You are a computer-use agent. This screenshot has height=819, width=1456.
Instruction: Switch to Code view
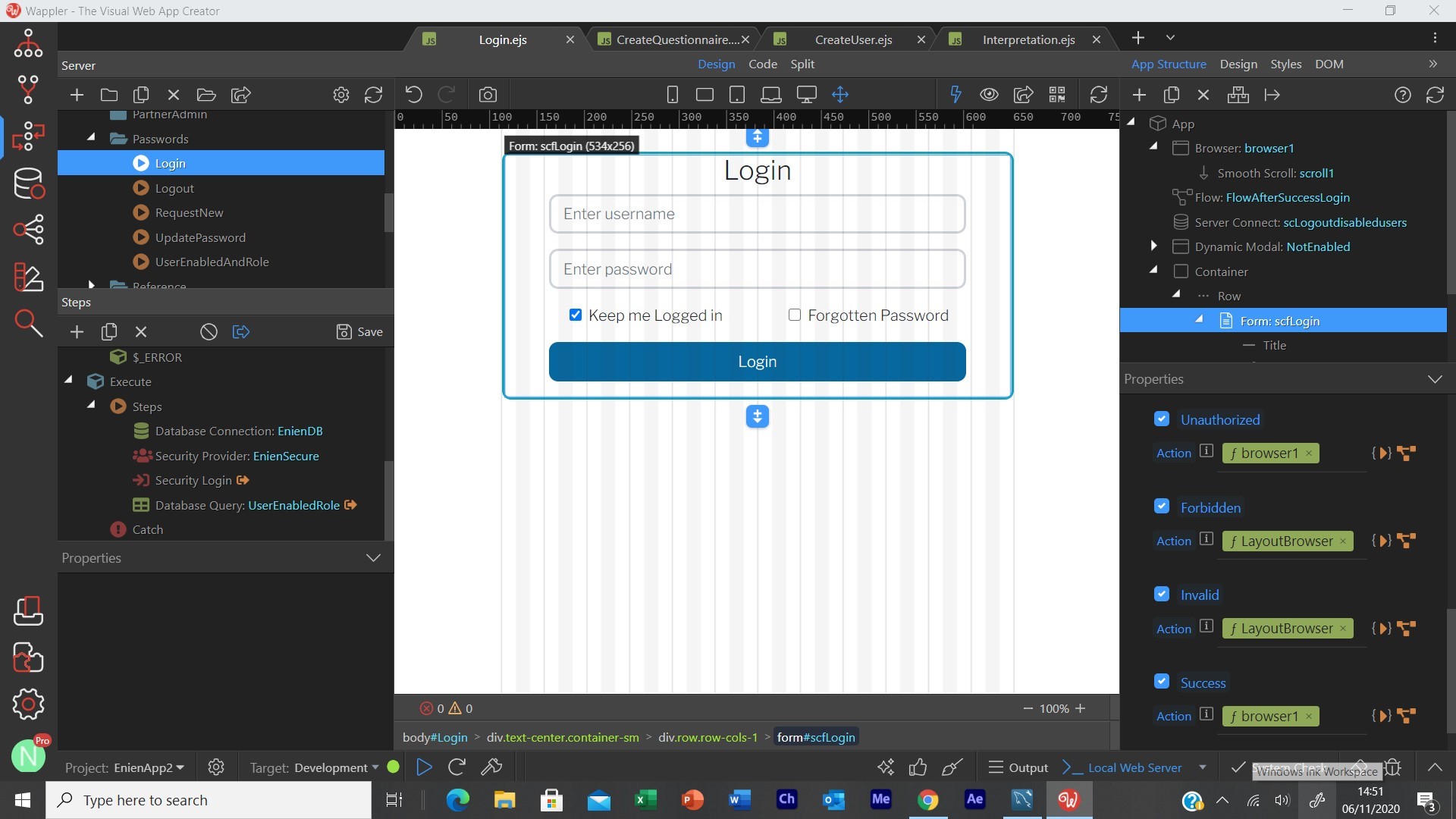762,64
